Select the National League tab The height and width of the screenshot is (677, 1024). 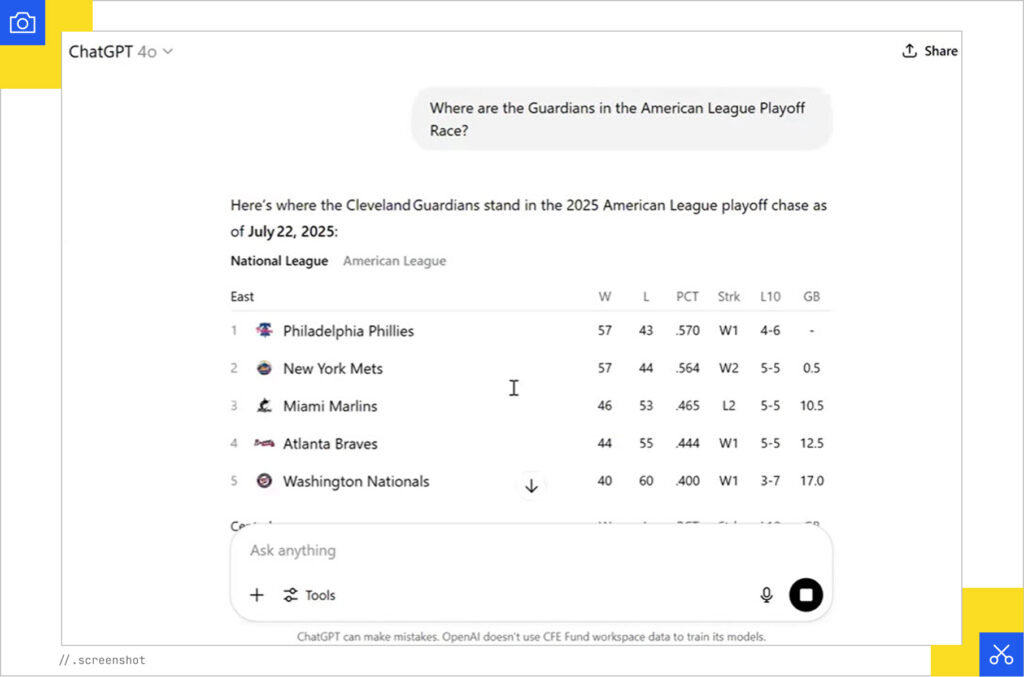[279, 260]
